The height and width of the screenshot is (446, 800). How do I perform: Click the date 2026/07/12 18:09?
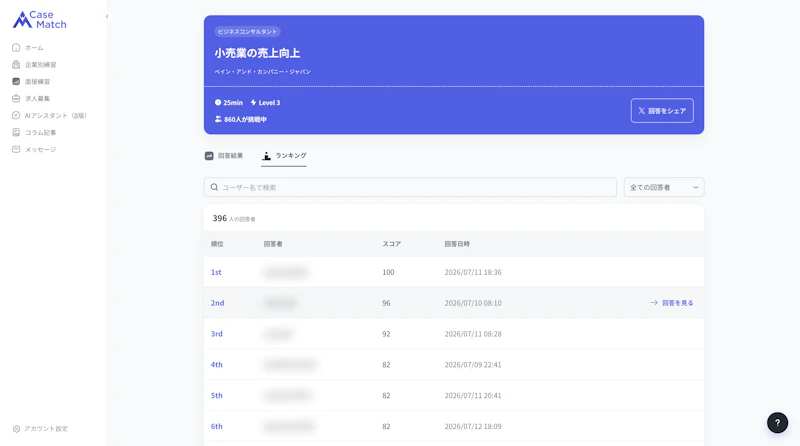(x=473, y=427)
